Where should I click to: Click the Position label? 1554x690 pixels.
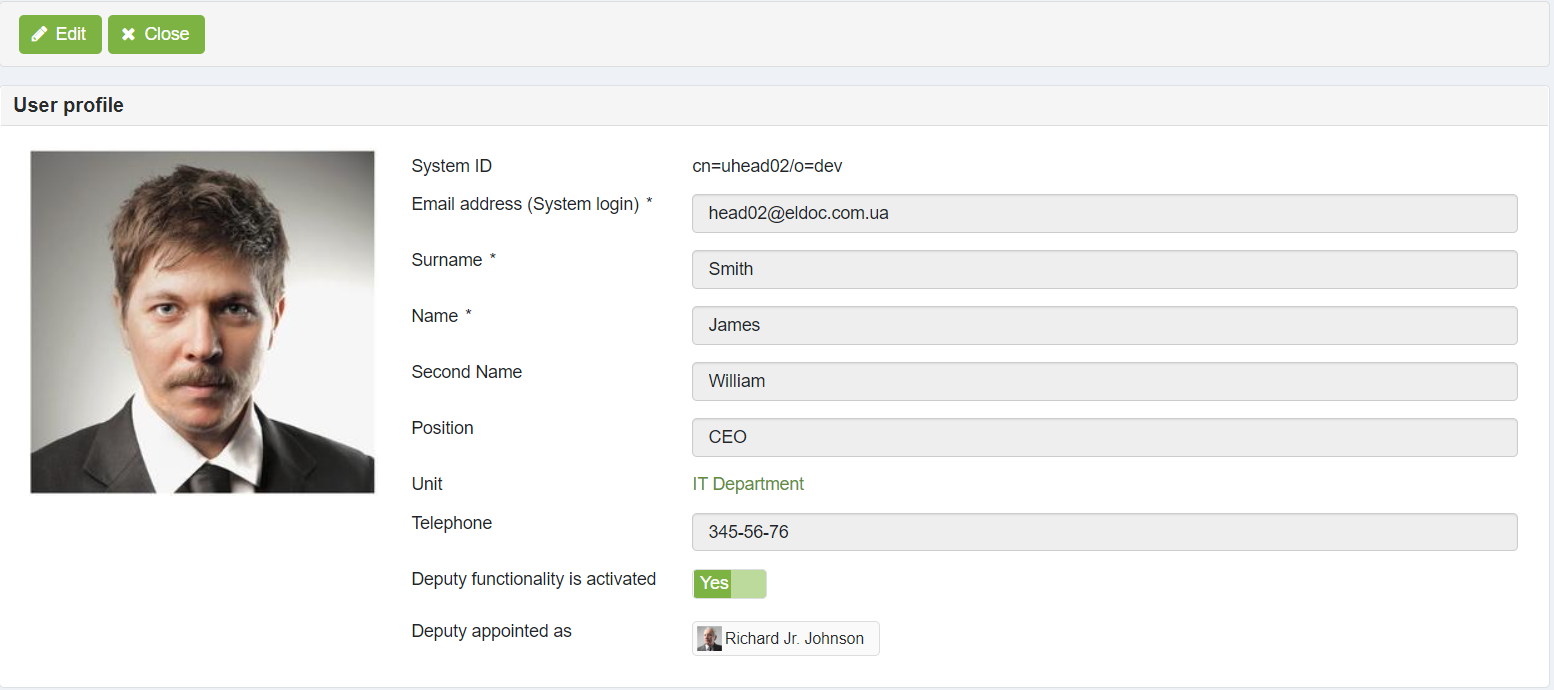coord(442,428)
